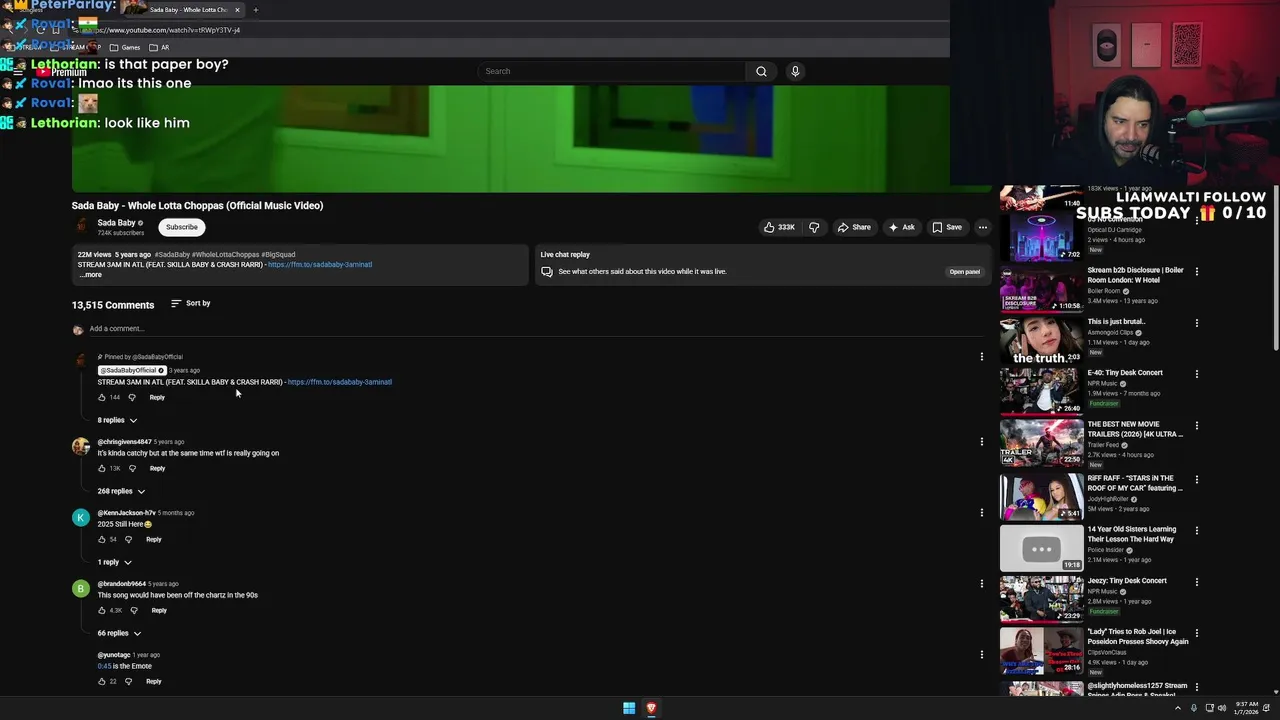Image resolution: width=1280 pixels, height=720 pixels.
Task: Dislike brandonb9664's comment
Action: 134,610
